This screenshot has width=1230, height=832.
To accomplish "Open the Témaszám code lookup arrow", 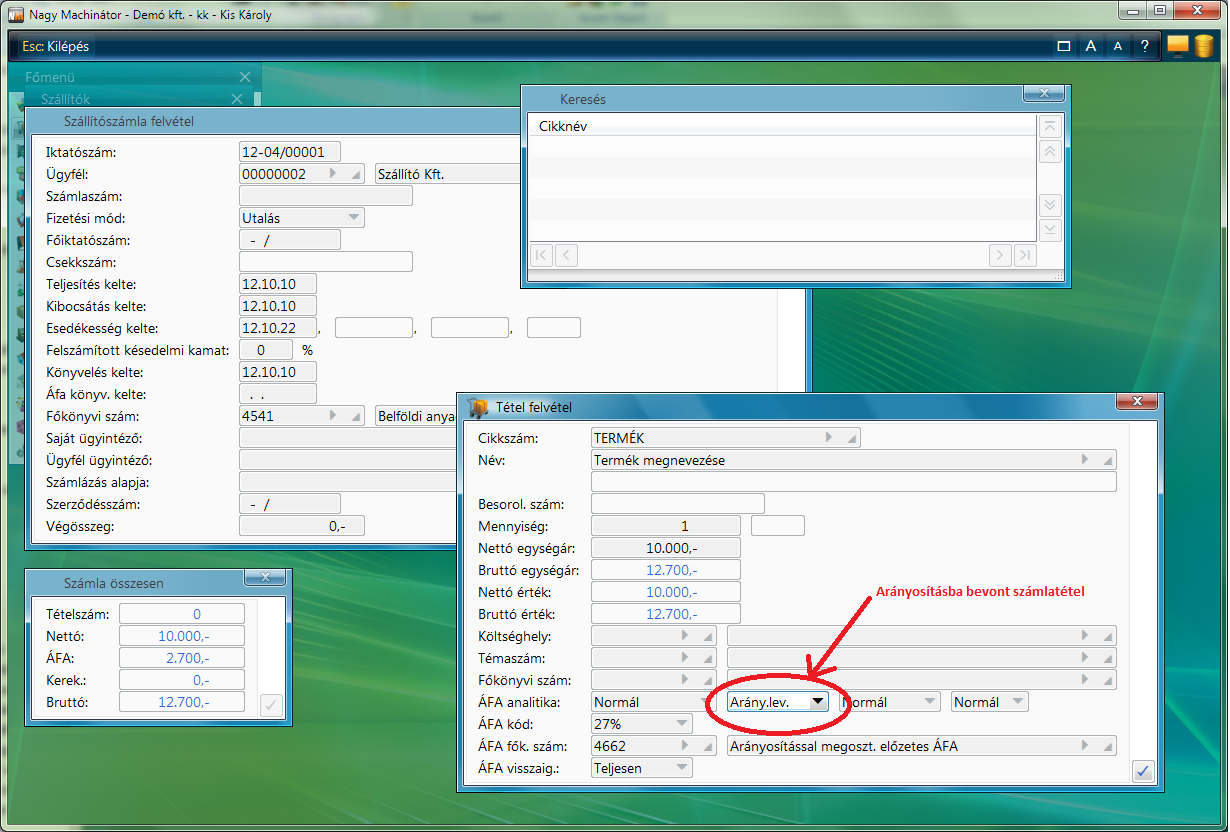I will tap(685, 658).
